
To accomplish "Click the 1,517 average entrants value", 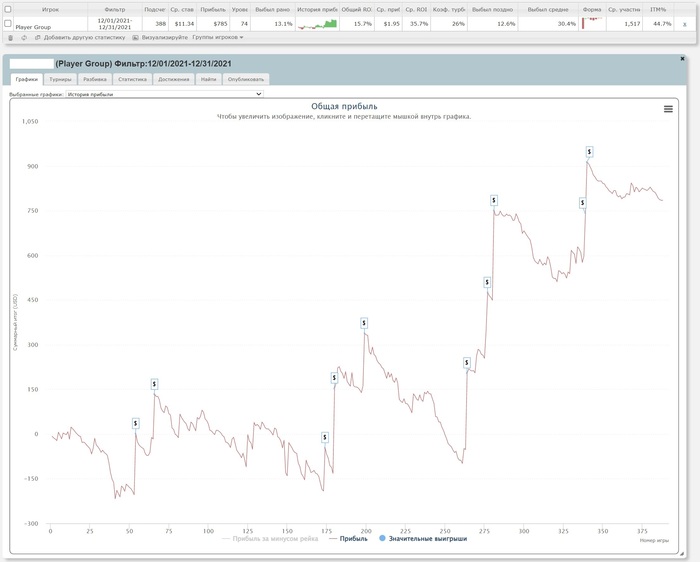I will coord(632,24).
